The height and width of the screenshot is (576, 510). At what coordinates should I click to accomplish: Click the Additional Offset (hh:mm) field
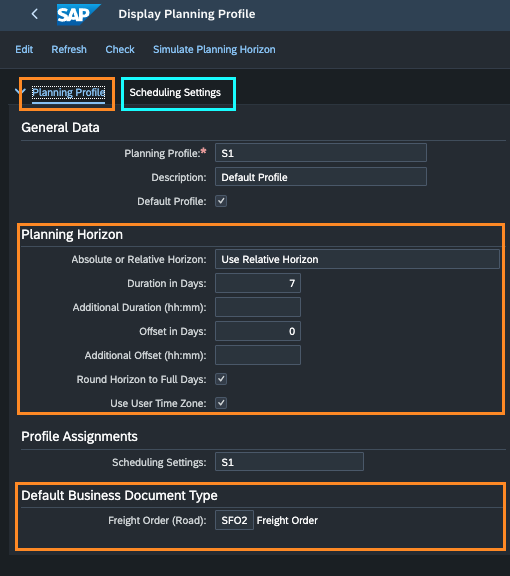258,355
